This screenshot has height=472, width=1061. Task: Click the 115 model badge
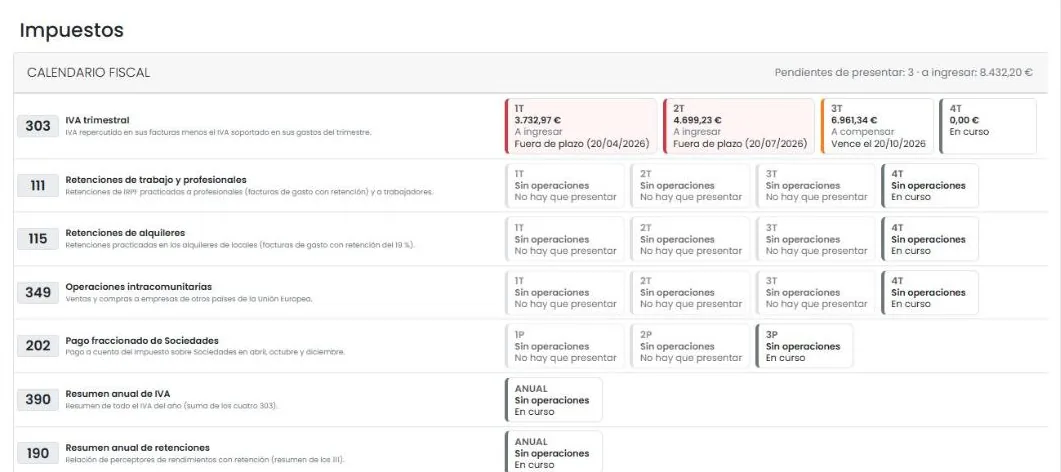pos(38,239)
